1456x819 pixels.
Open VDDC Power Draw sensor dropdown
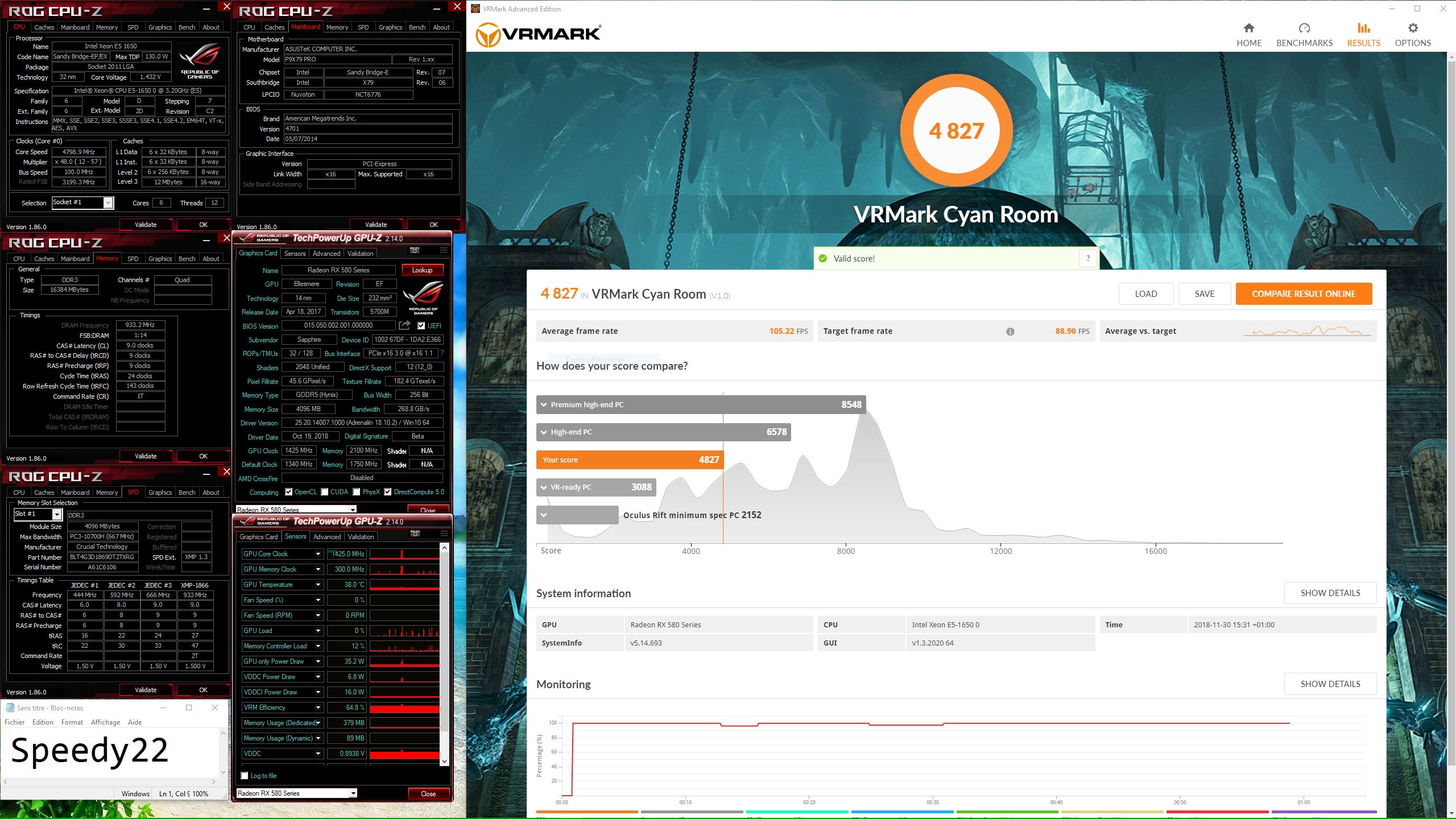pyautogui.click(x=318, y=677)
